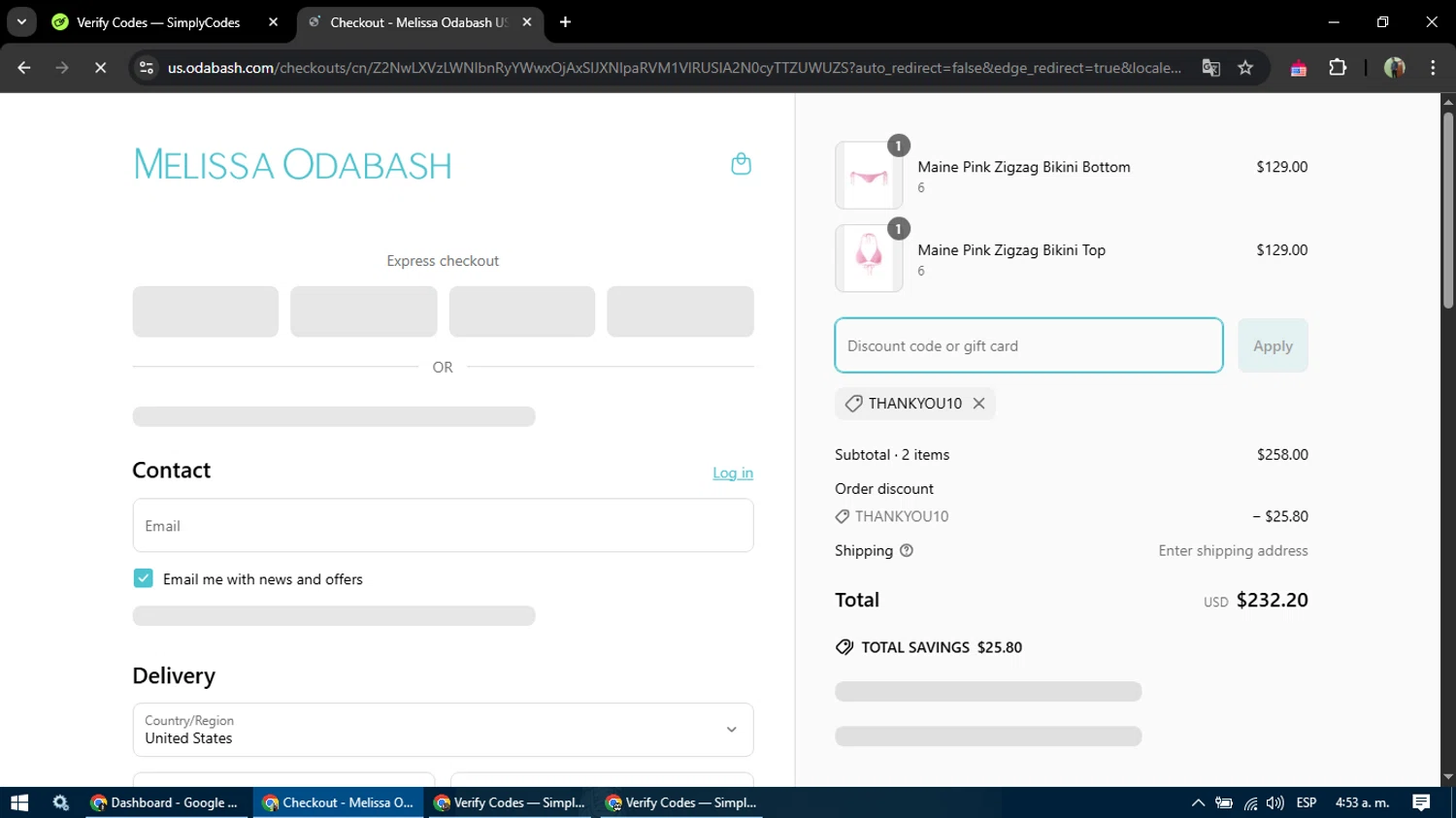Switch to Checkout - Melissa O... taskbar window

tap(339, 802)
